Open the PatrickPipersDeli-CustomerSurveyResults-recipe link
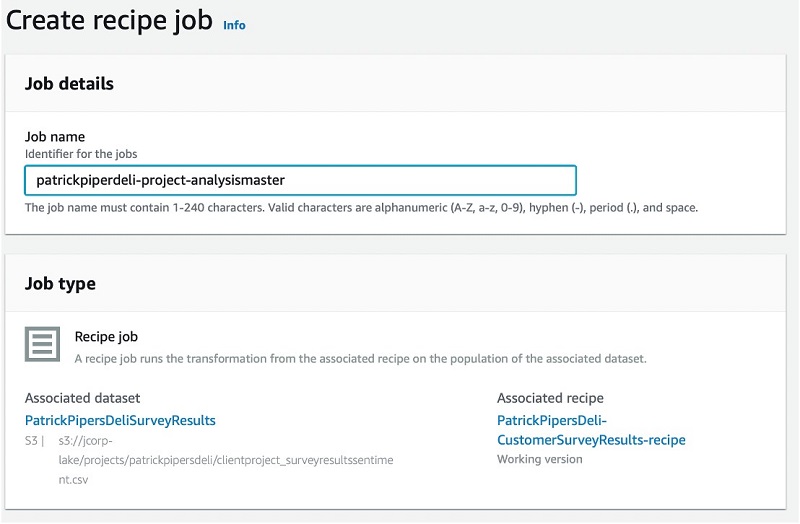800x524 pixels. [591, 430]
